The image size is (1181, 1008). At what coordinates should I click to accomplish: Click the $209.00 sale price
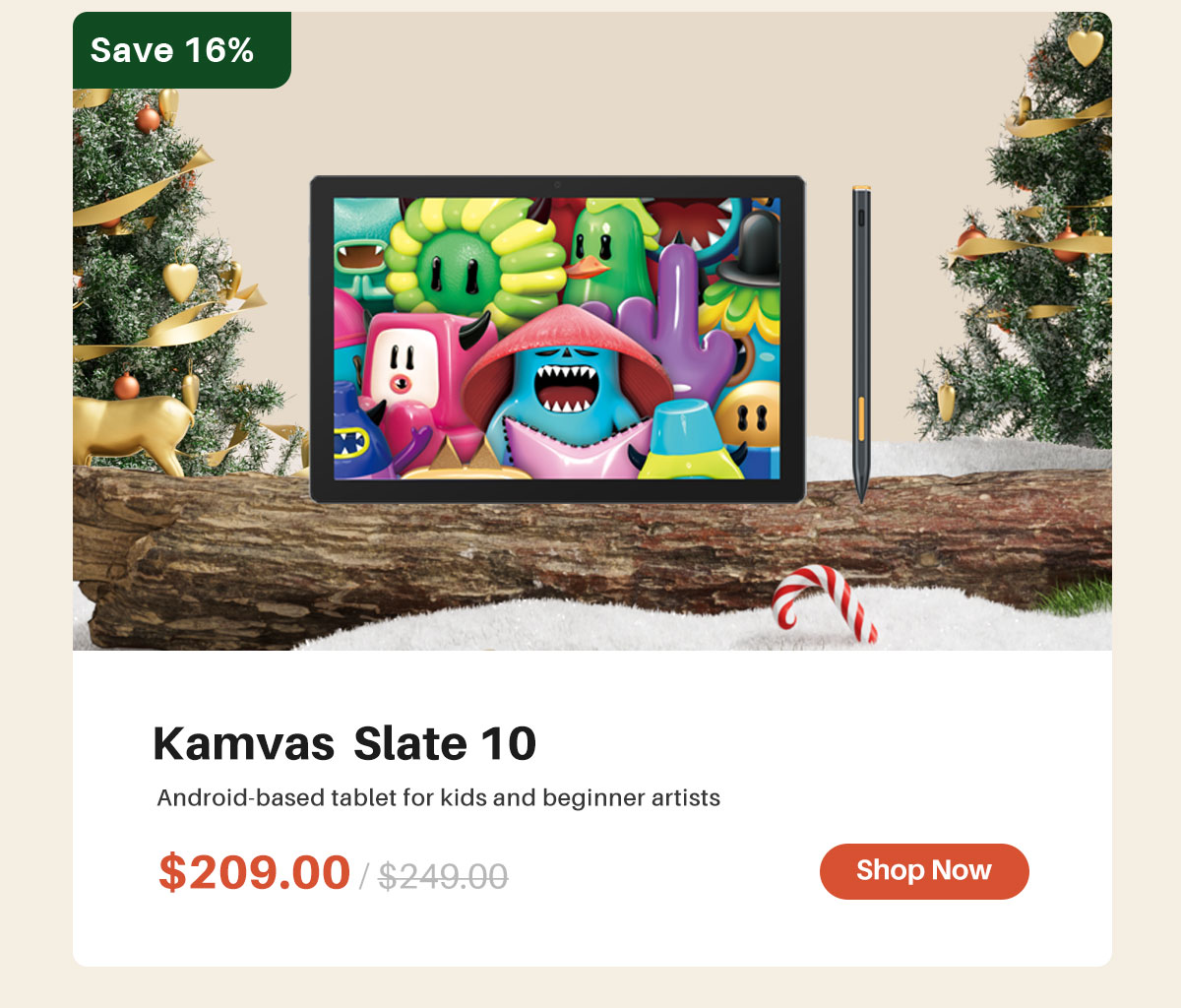255,872
